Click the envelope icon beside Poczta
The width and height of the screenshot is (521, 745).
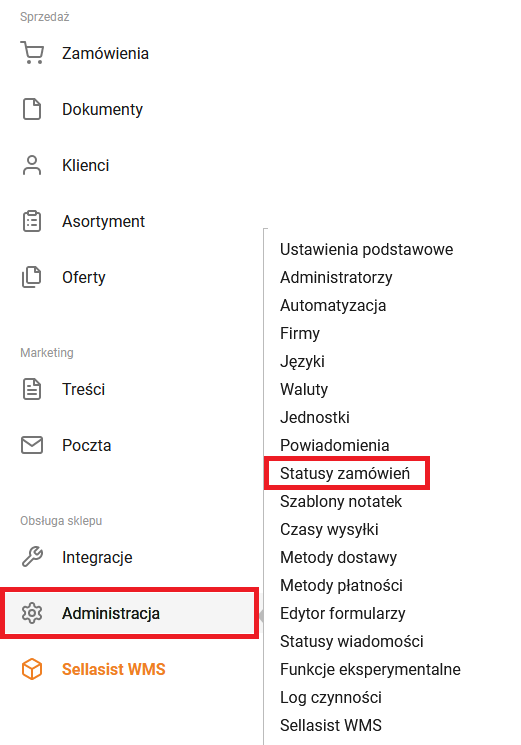click(32, 445)
